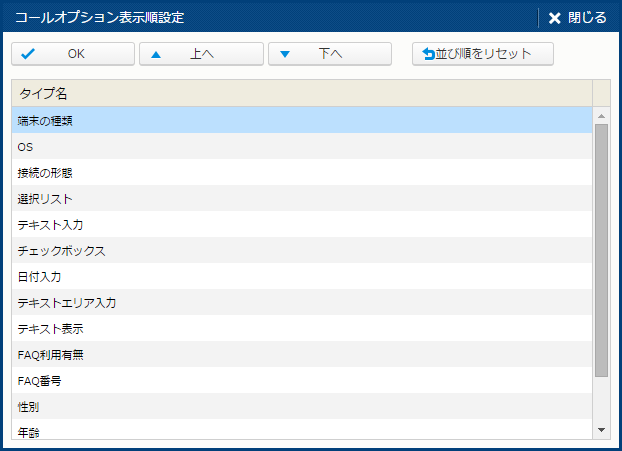
Task: Select the 接続の形態 row
Action: [x=301, y=172]
